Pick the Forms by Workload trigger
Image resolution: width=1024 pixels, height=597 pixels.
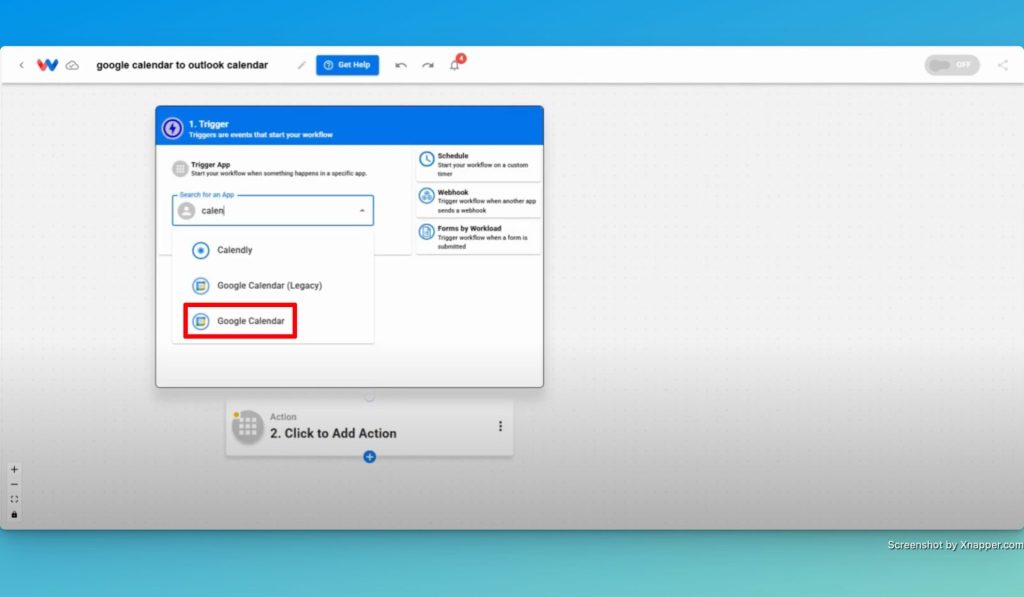pyautogui.click(x=479, y=237)
